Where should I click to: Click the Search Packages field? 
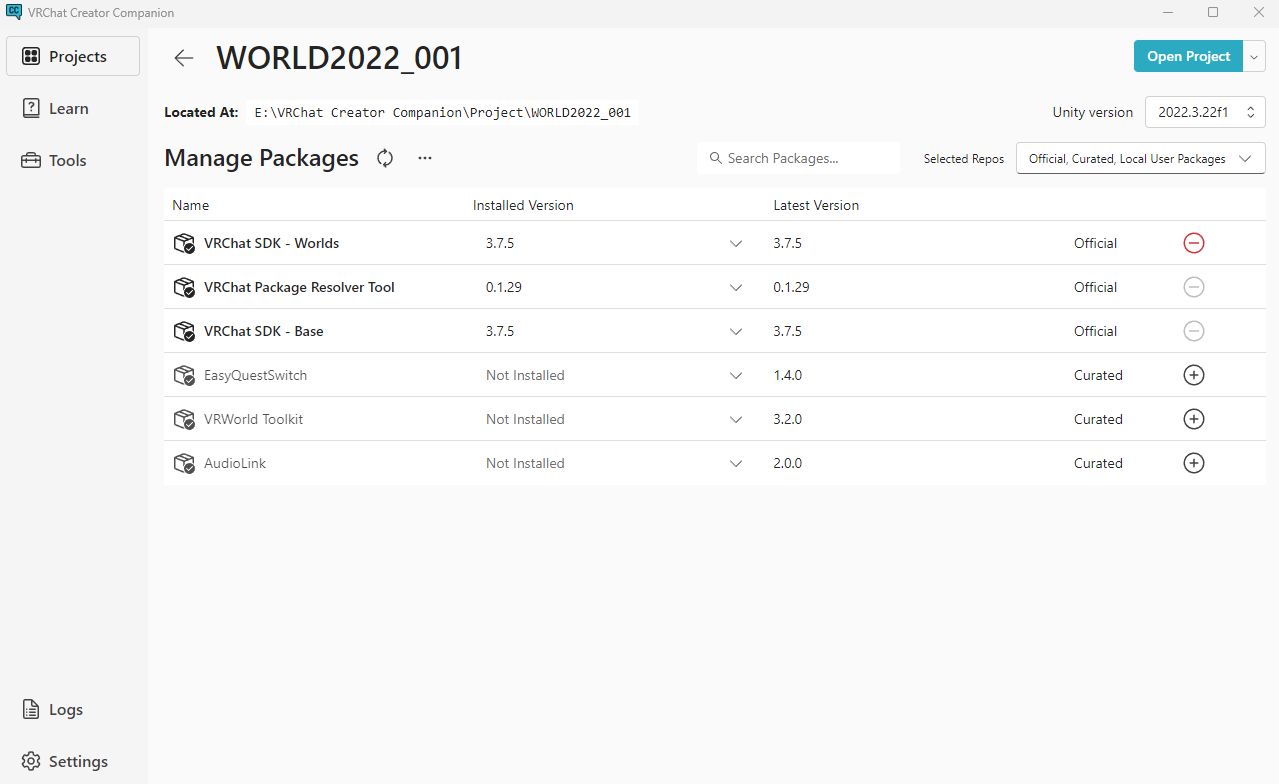(x=799, y=158)
